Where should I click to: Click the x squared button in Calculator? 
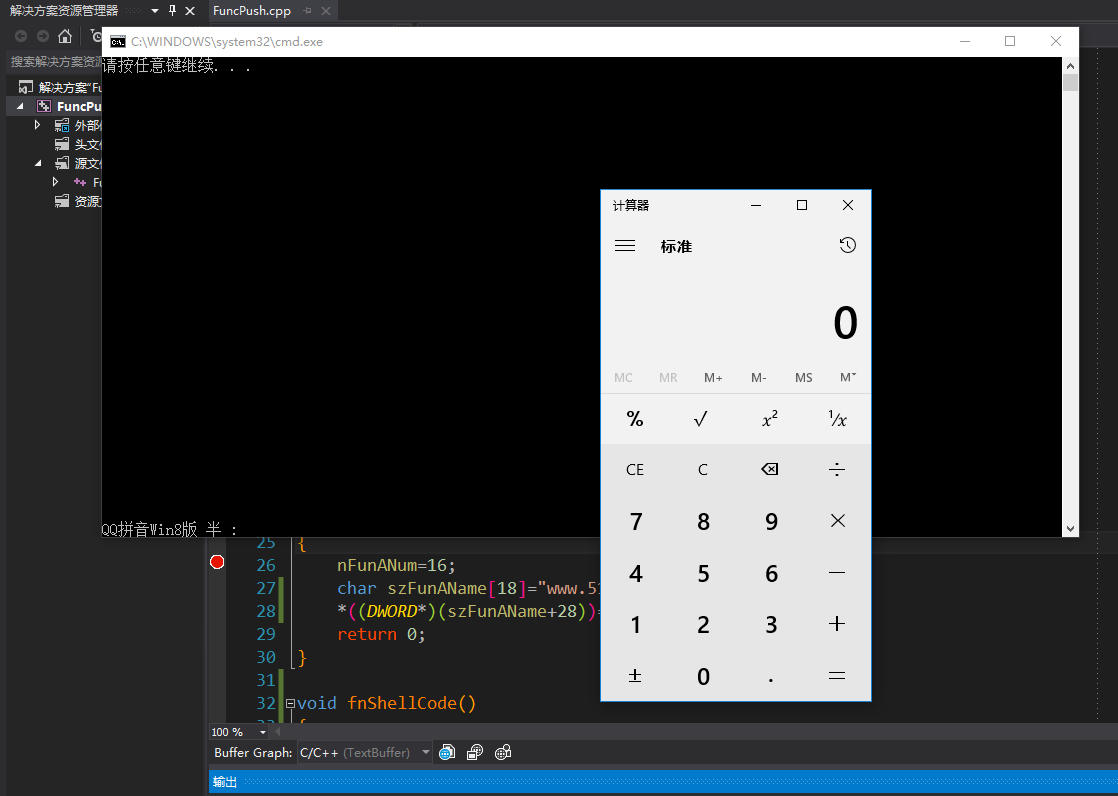pyautogui.click(x=770, y=419)
